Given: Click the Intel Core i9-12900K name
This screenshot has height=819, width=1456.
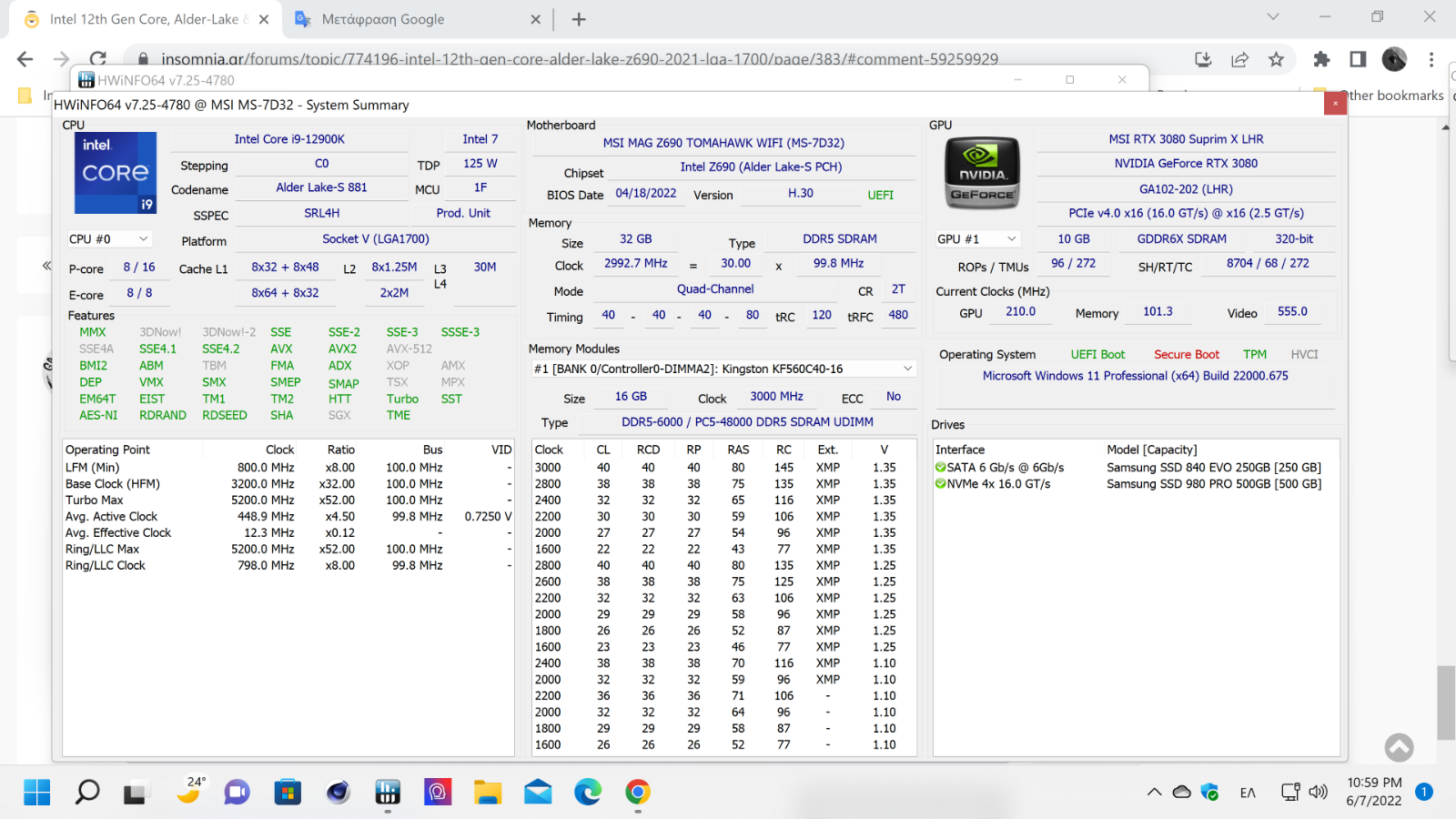Looking at the screenshot, I should [x=289, y=139].
